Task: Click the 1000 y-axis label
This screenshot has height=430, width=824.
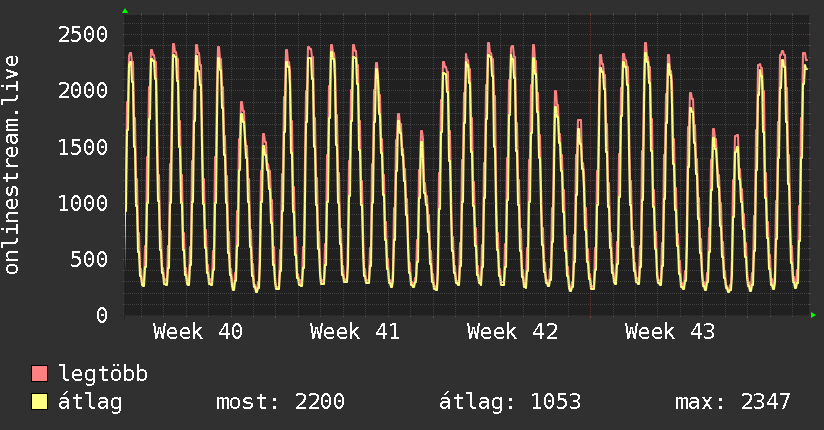Action: pyautogui.click(x=83, y=203)
